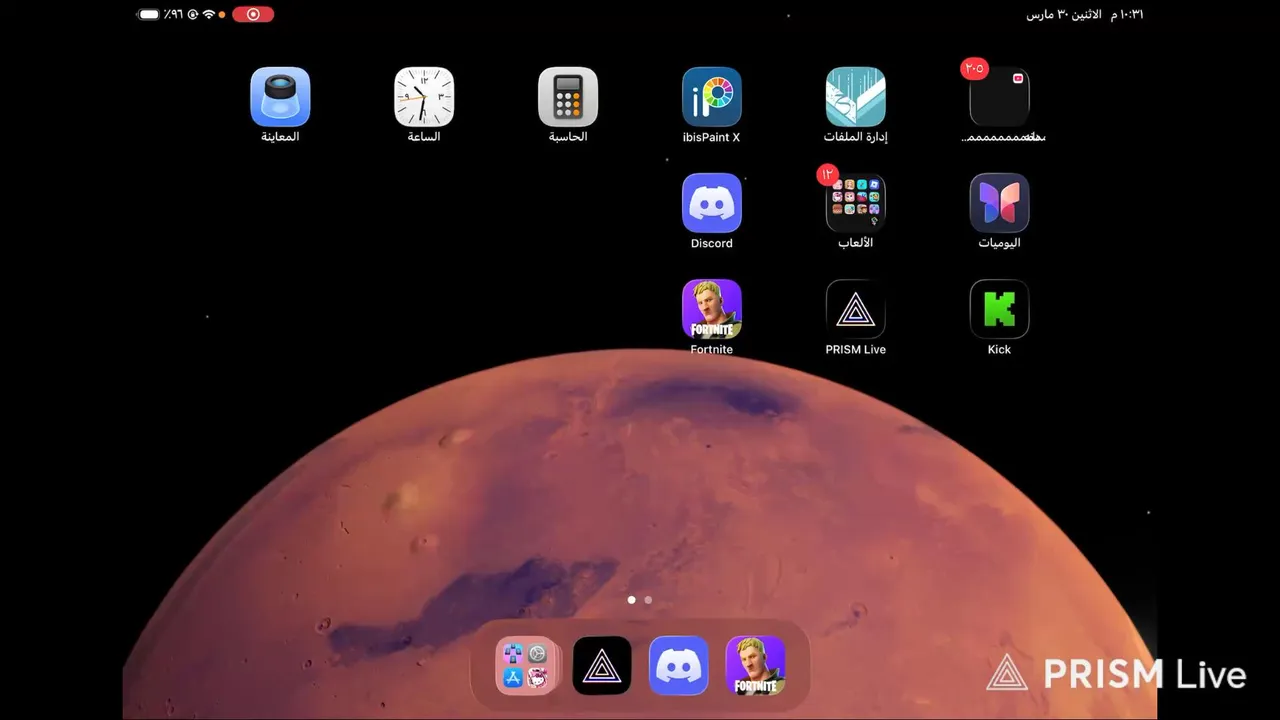1280x720 pixels.
Task: Open the Magnifier app (المعاينة)
Action: coord(280,97)
